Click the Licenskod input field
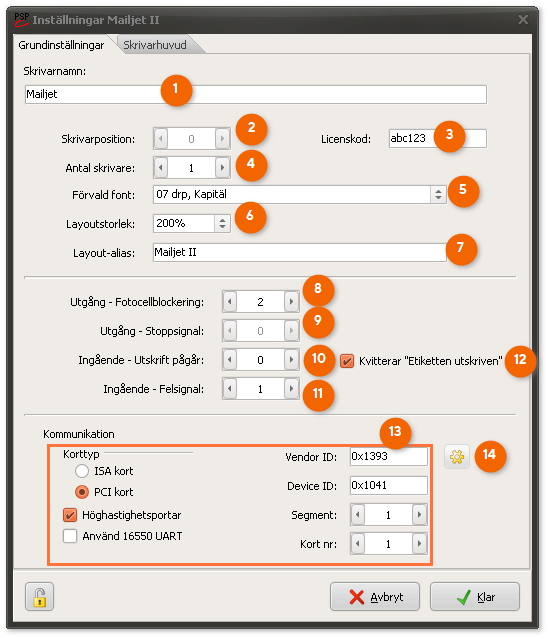Viewport: 549px width, 639px height. (438, 139)
